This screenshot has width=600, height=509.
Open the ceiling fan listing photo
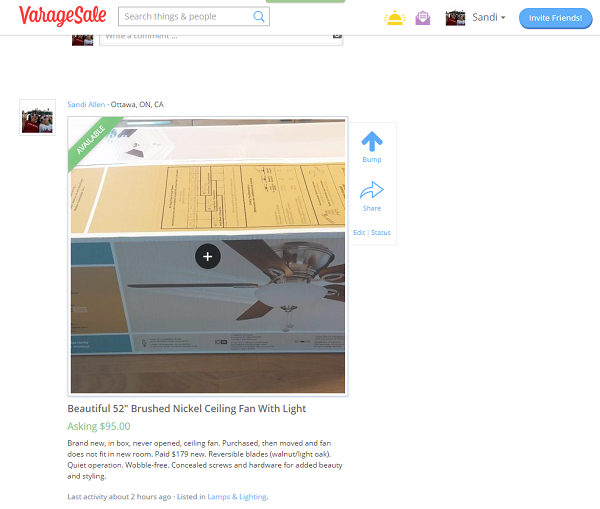(x=208, y=256)
